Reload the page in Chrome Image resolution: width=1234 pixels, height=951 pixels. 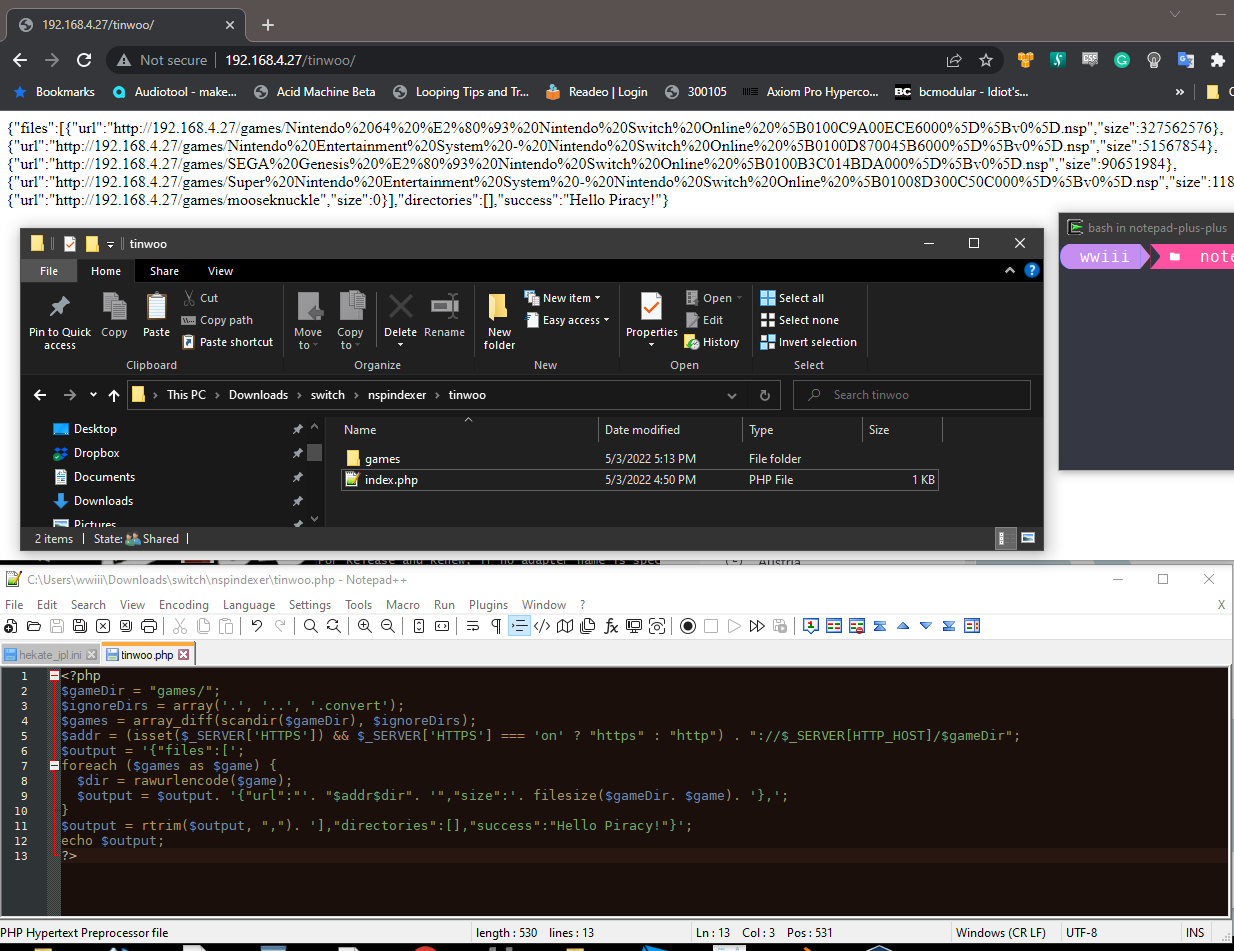tap(83, 60)
